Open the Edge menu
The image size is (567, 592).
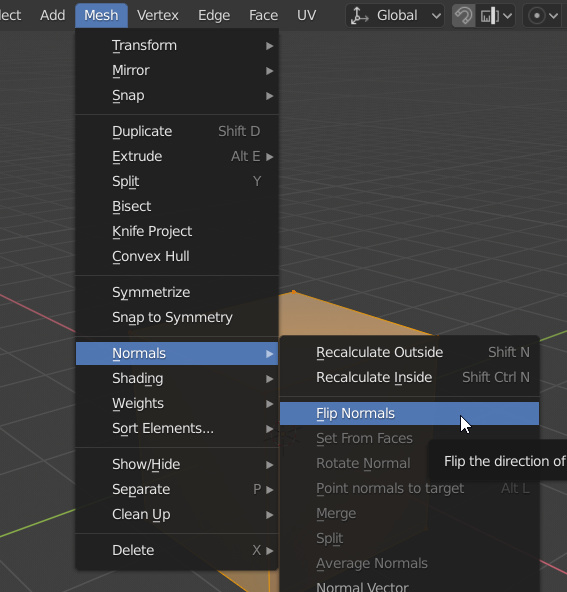pyautogui.click(x=214, y=15)
